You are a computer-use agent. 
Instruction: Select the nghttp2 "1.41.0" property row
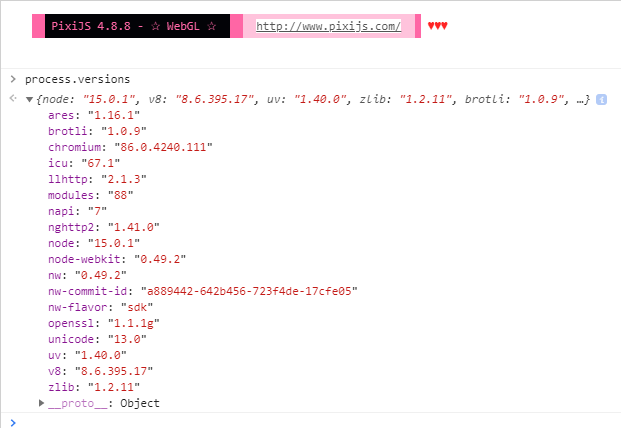click(104, 227)
